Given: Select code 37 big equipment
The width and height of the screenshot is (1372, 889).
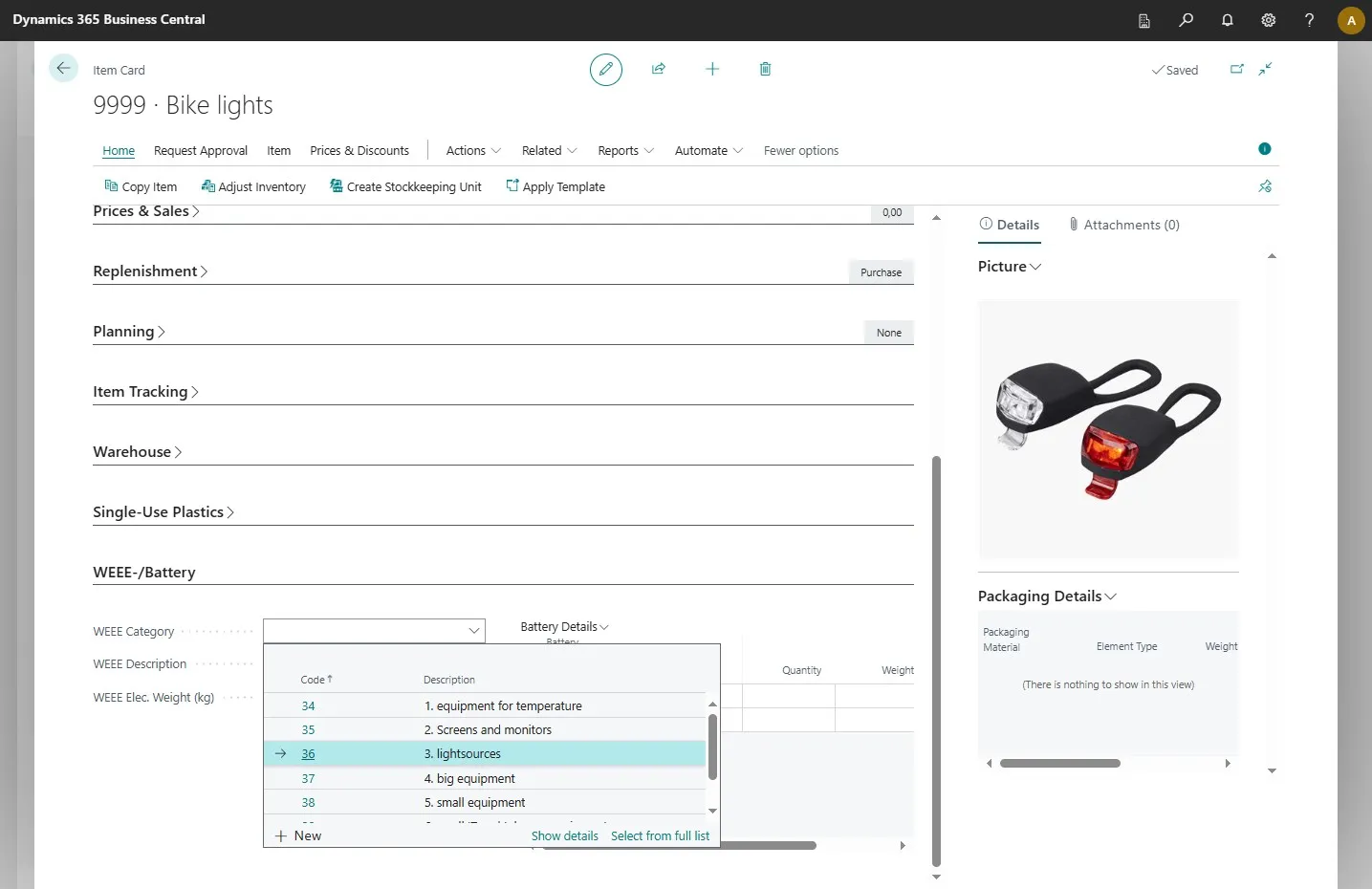Looking at the screenshot, I should 485,778.
